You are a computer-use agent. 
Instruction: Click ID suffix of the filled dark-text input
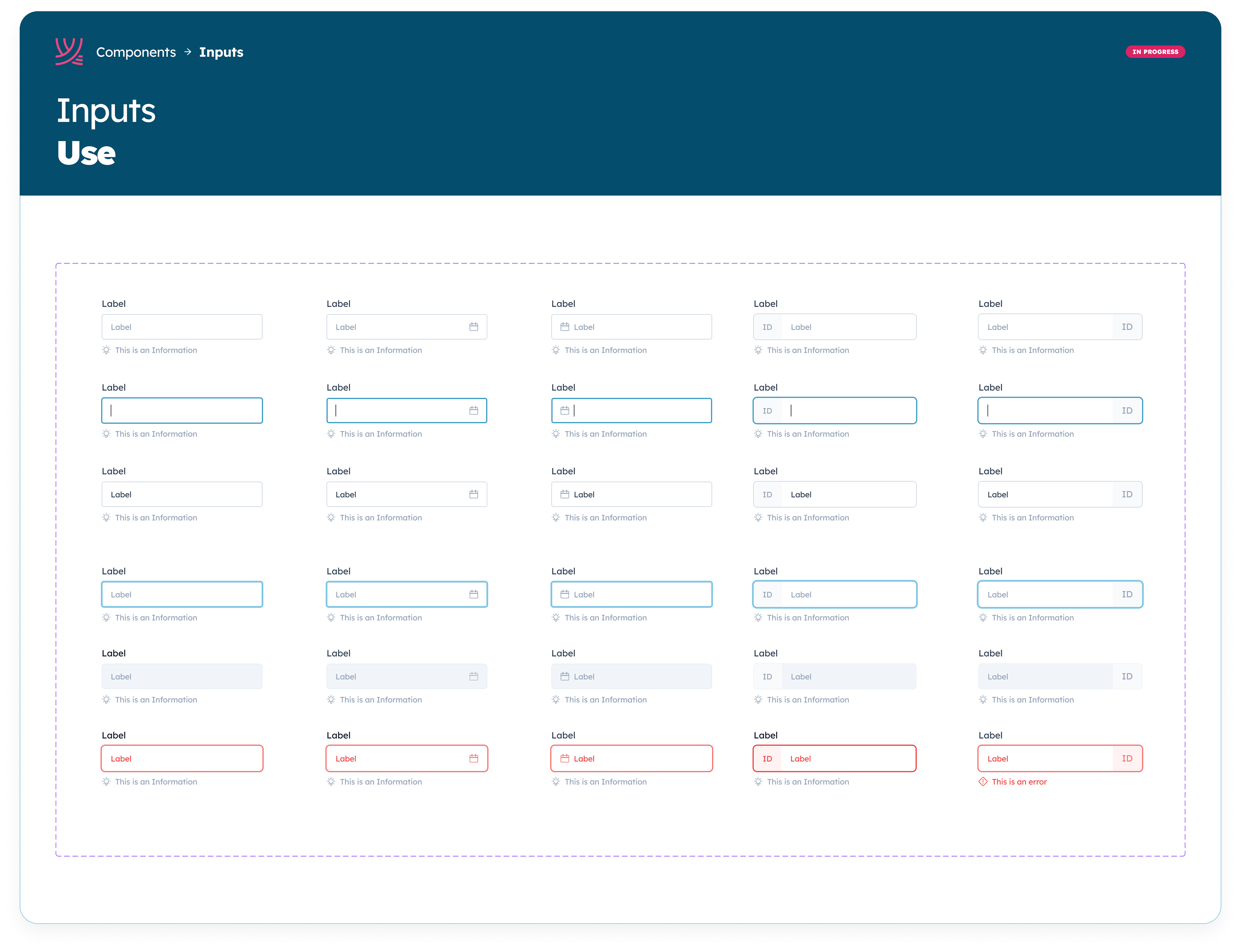point(1127,495)
